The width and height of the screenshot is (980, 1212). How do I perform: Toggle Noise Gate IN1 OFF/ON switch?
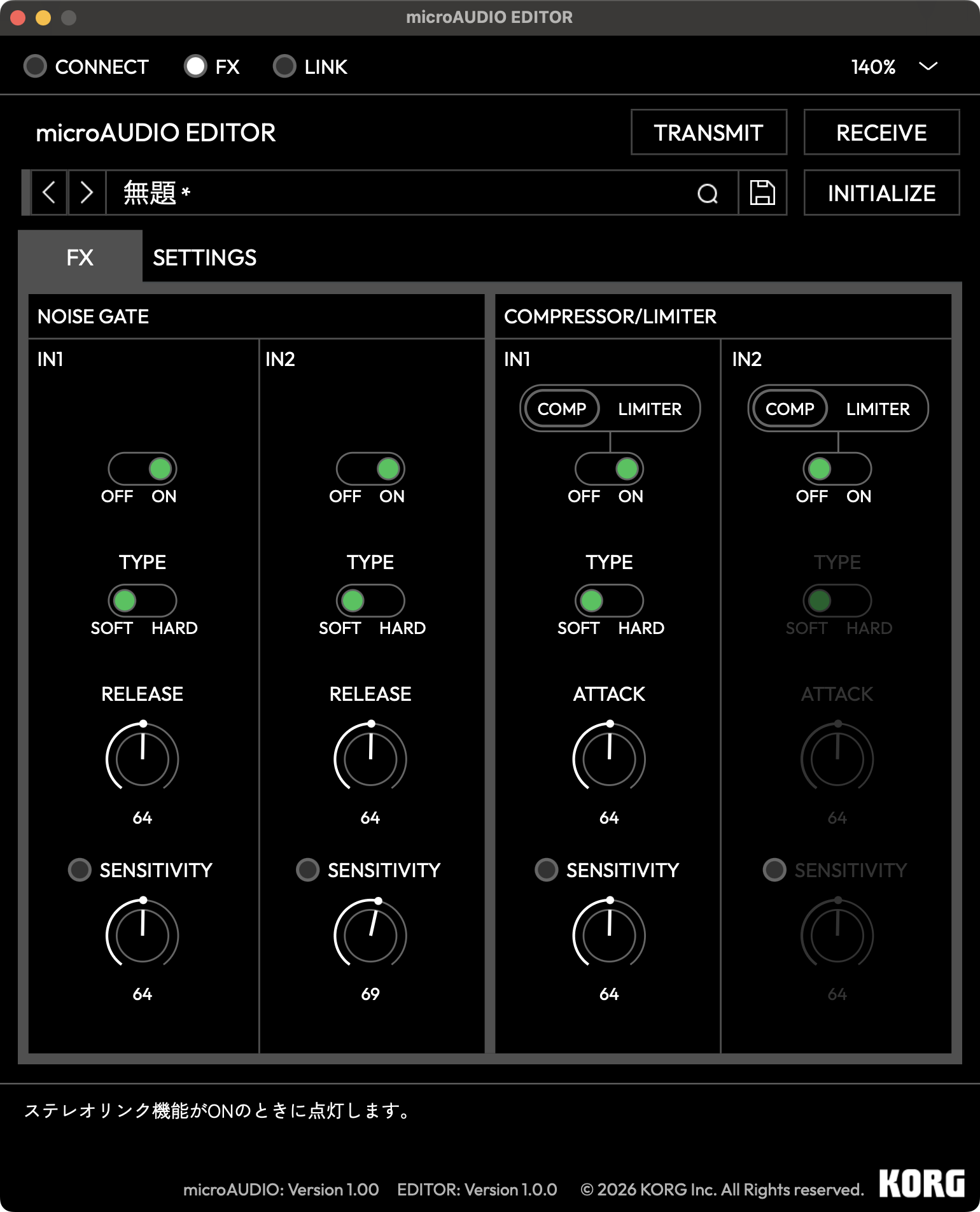[x=143, y=469]
